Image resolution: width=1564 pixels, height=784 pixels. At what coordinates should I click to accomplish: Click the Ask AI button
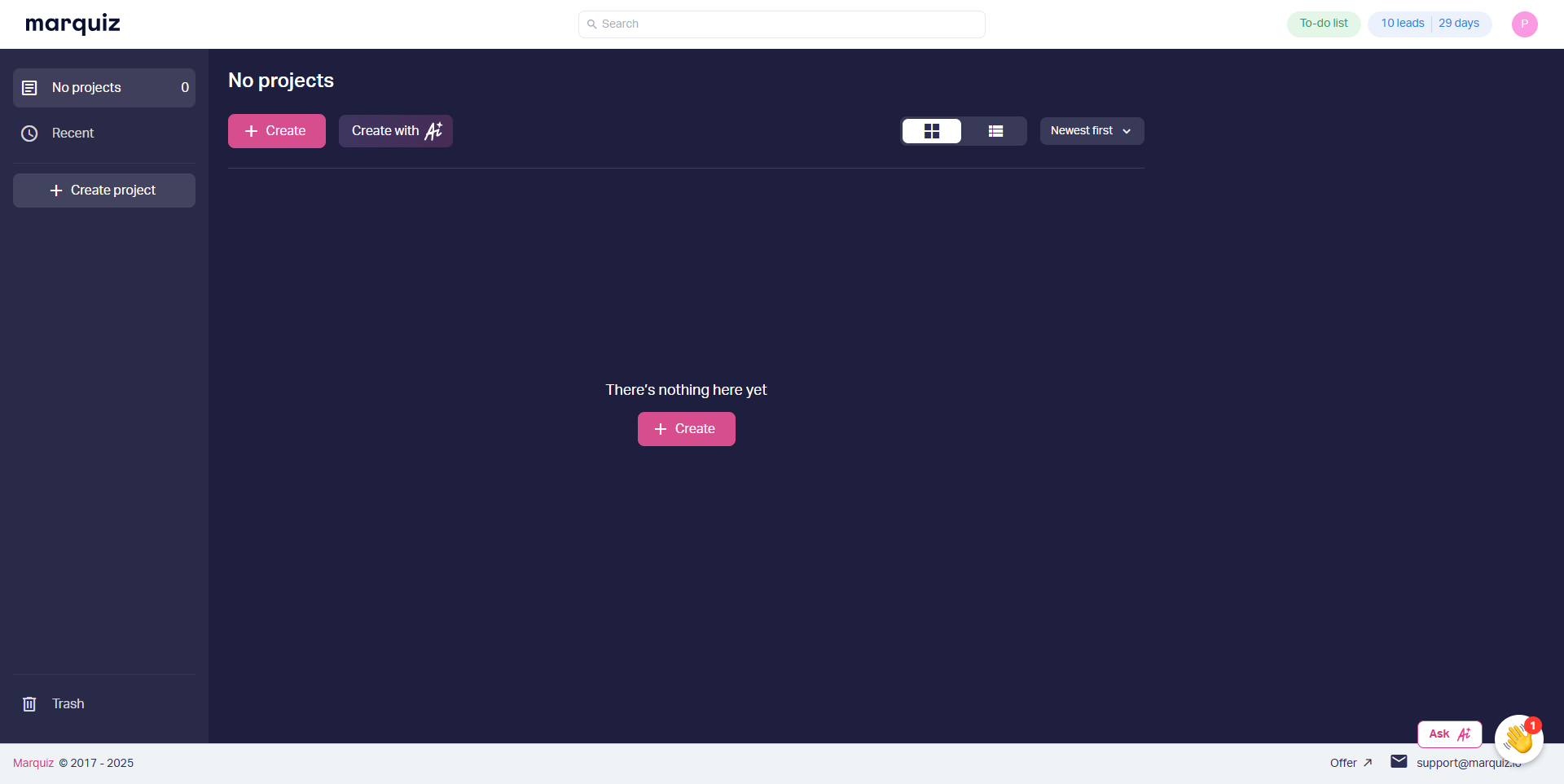pos(1449,734)
